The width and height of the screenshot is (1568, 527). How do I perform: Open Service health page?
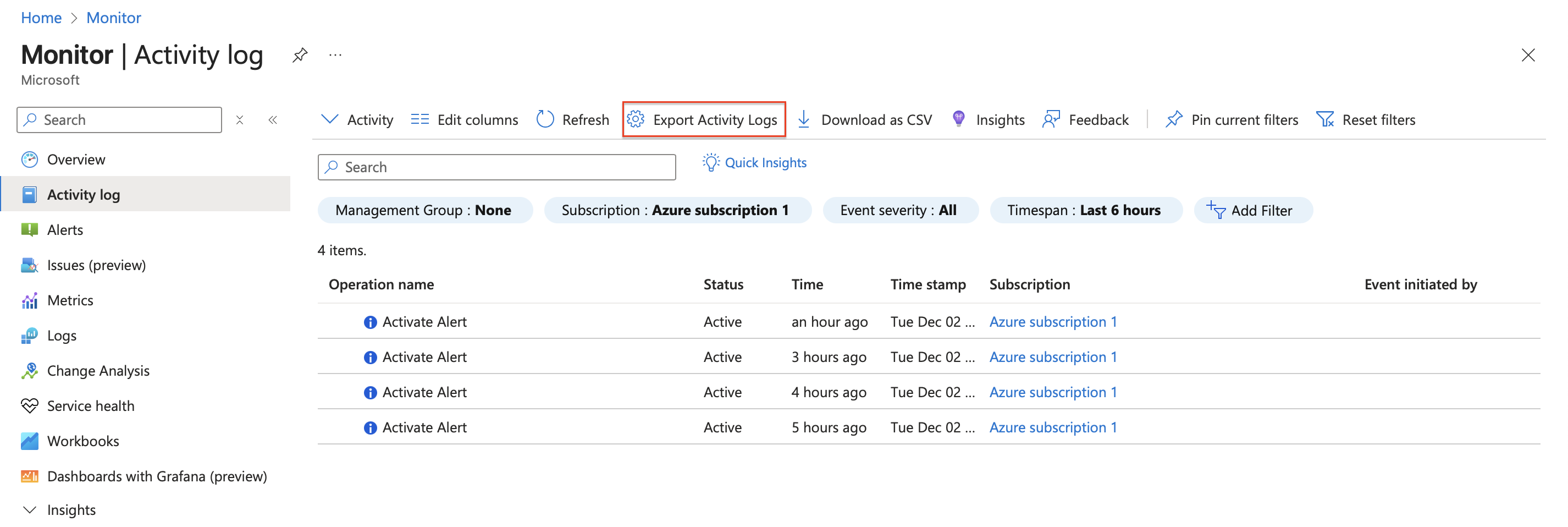[x=91, y=405]
